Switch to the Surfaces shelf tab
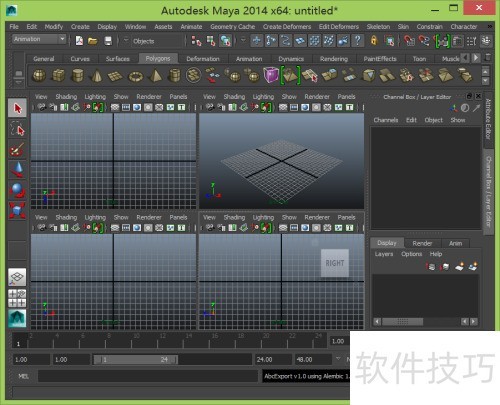500x405 pixels. pyautogui.click(x=117, y=59)
